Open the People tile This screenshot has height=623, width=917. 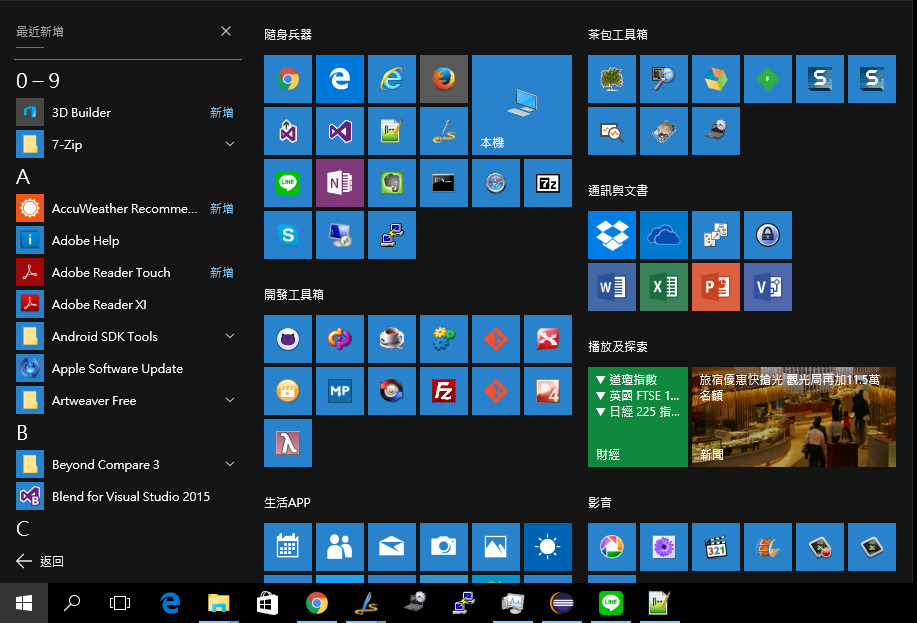tap(340, 547)
